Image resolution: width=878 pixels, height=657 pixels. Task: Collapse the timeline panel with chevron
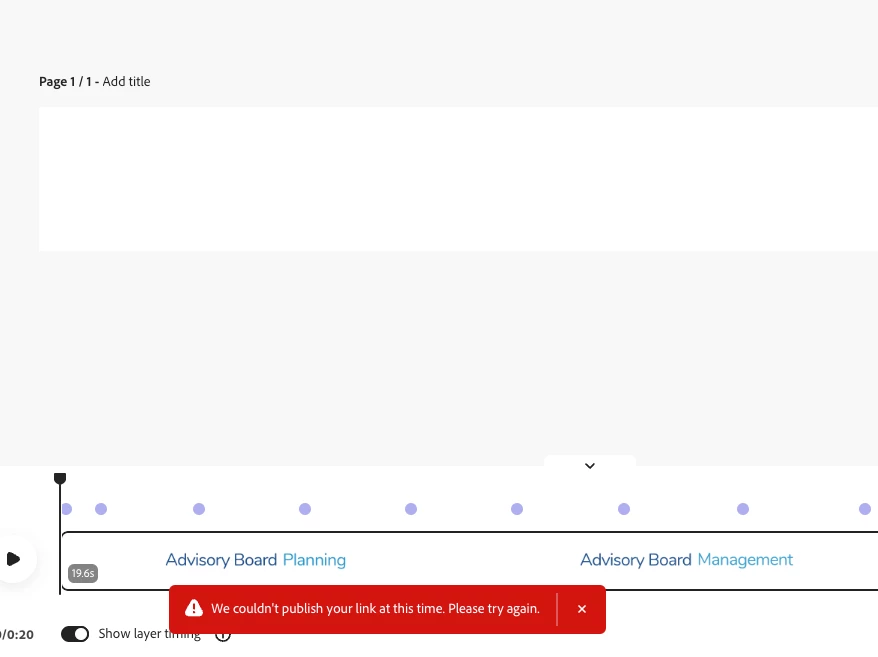(590, 465)
